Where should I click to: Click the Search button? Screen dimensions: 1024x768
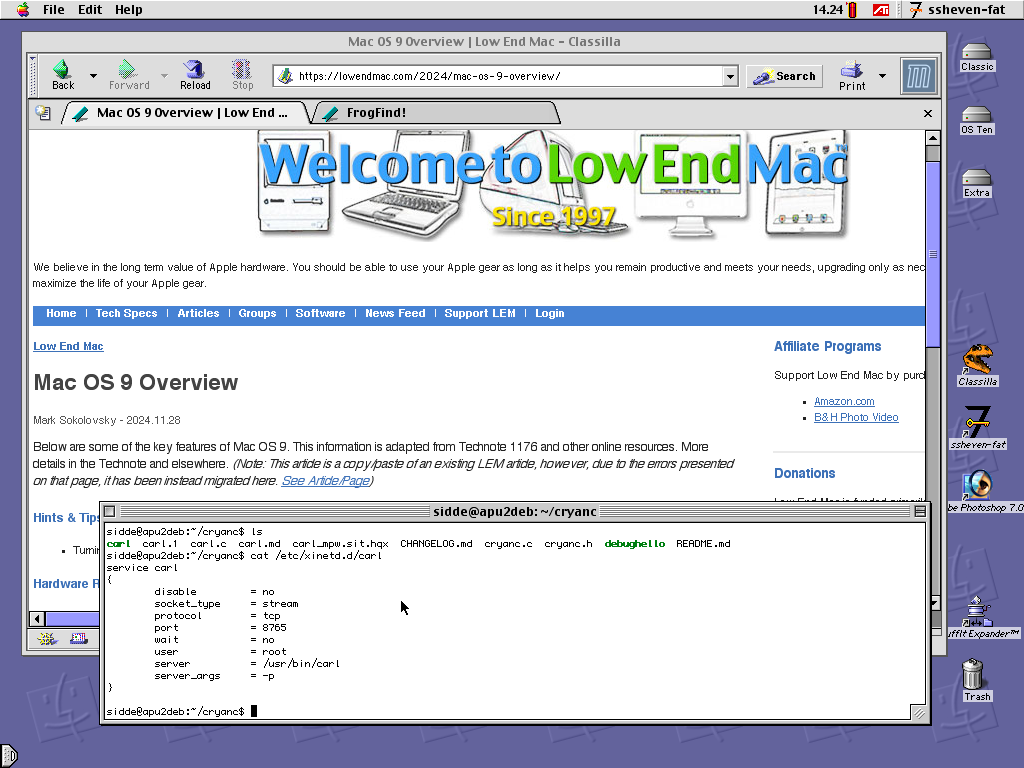click(x=784, y=76)
